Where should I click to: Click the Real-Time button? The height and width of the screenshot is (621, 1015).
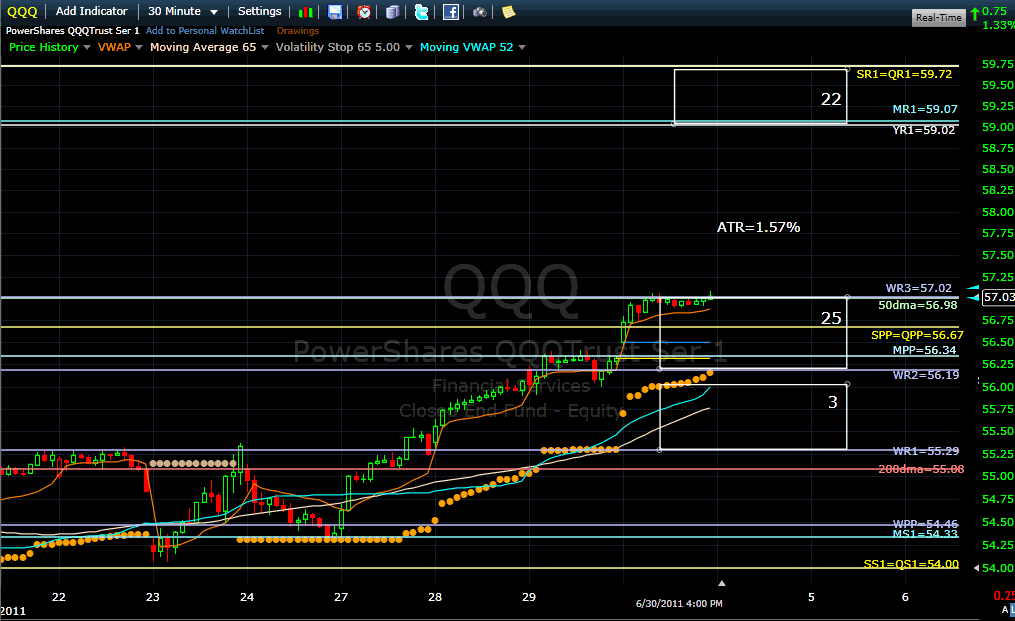coord(939,17)
